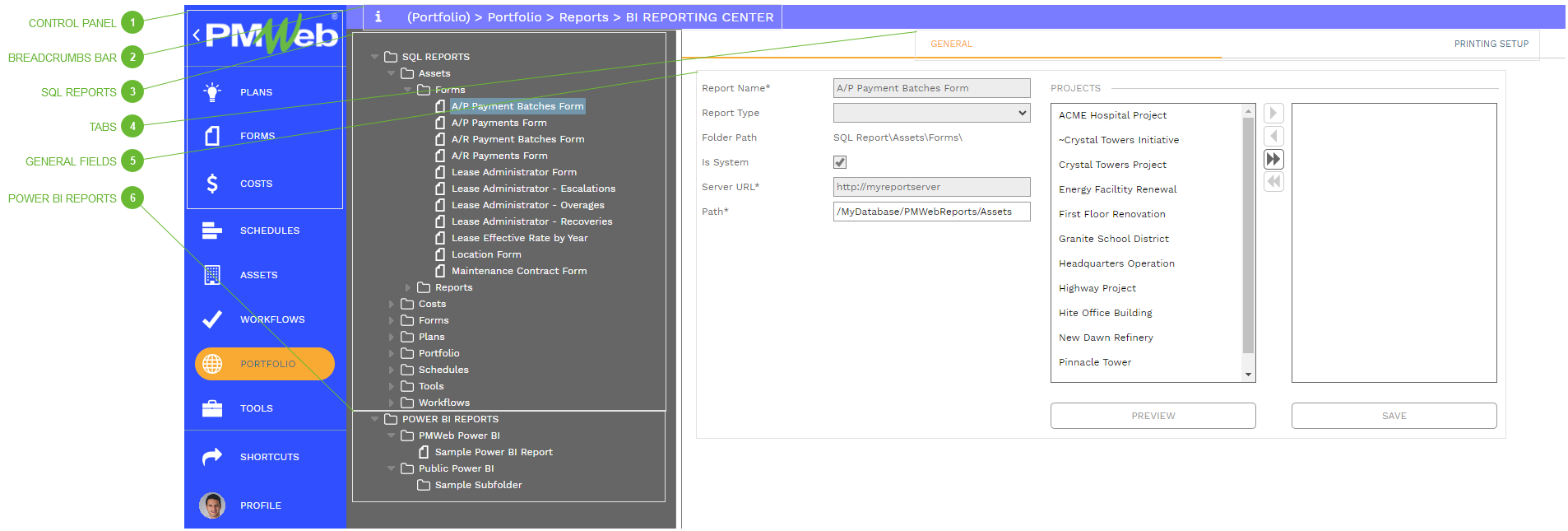
Task: Expand the Workflows folder in tree
Action: tap(391, 403)
